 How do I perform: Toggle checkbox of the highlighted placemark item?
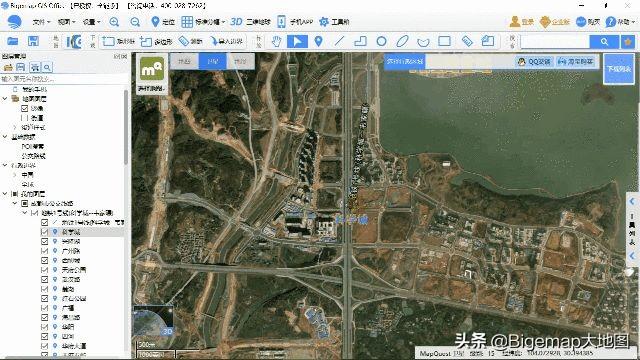[x=44, y=232]
